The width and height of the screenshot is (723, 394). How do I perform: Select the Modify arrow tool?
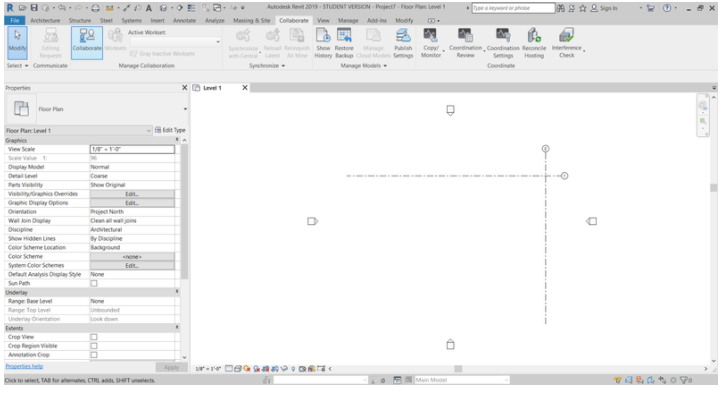[18, 42]
